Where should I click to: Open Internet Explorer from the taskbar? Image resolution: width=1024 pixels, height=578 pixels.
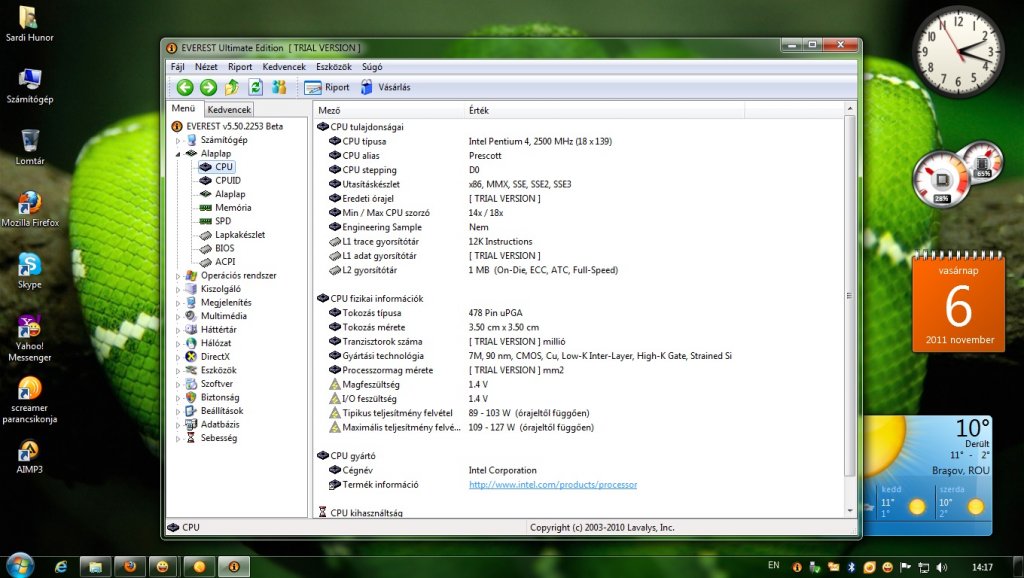[x=61, y=567]
